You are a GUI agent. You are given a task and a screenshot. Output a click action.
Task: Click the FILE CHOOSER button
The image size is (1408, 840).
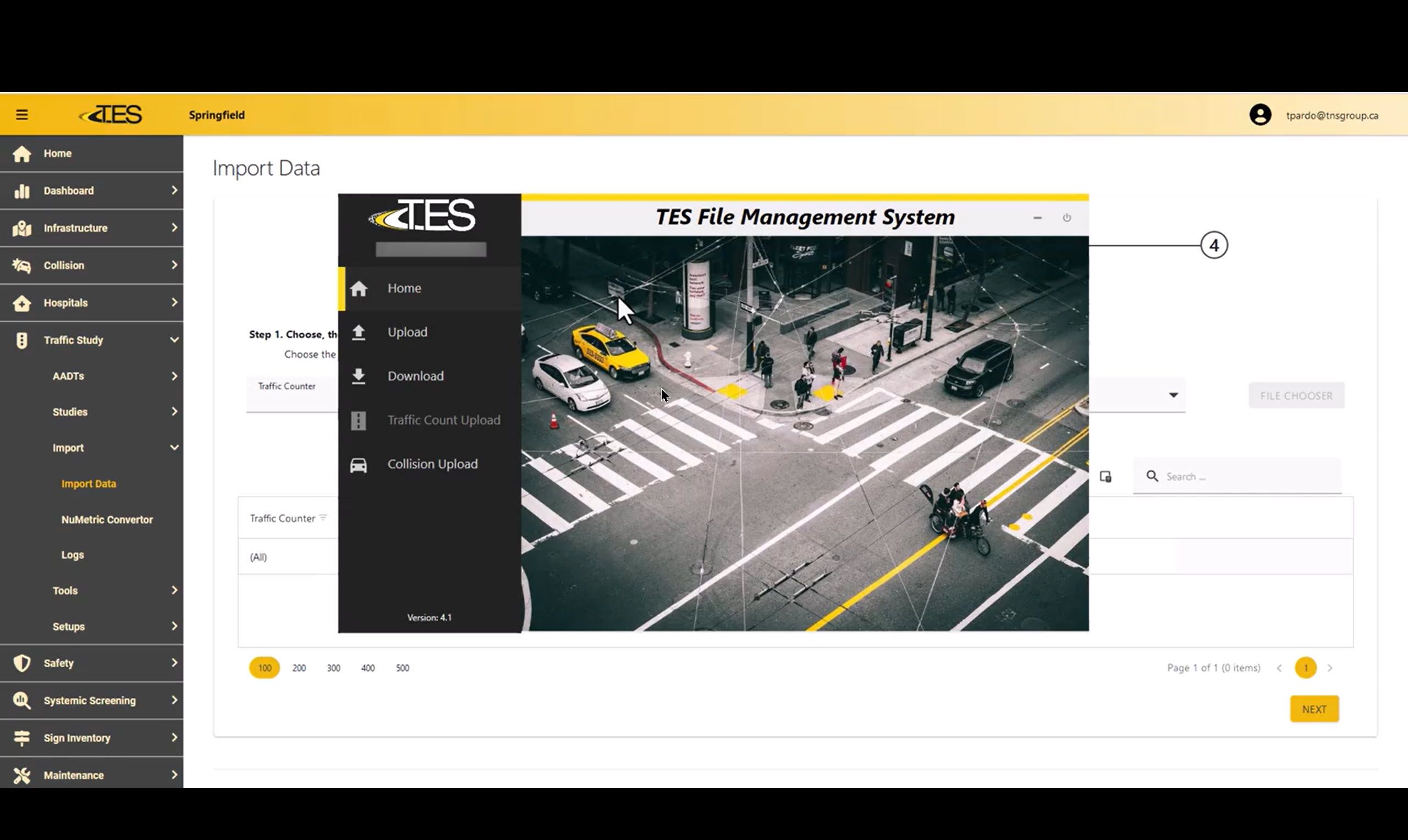[1296, 396]
